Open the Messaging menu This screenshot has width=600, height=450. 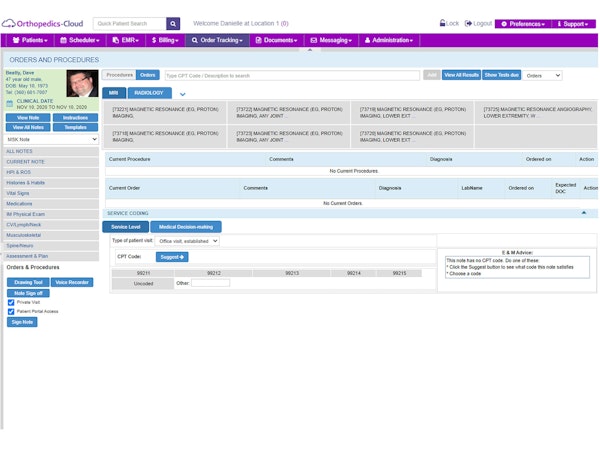(x=331, y=40)
